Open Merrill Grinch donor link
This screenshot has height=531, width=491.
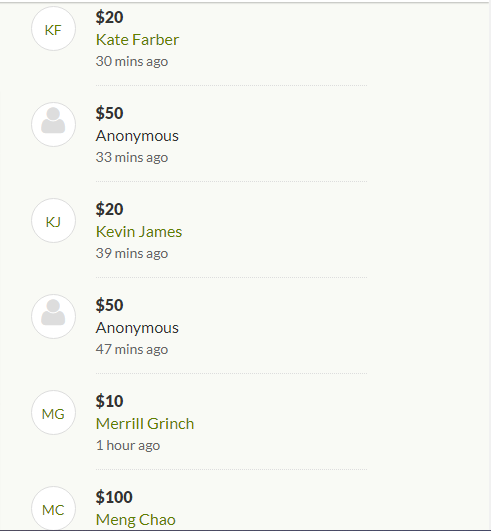tap(145, 424)
